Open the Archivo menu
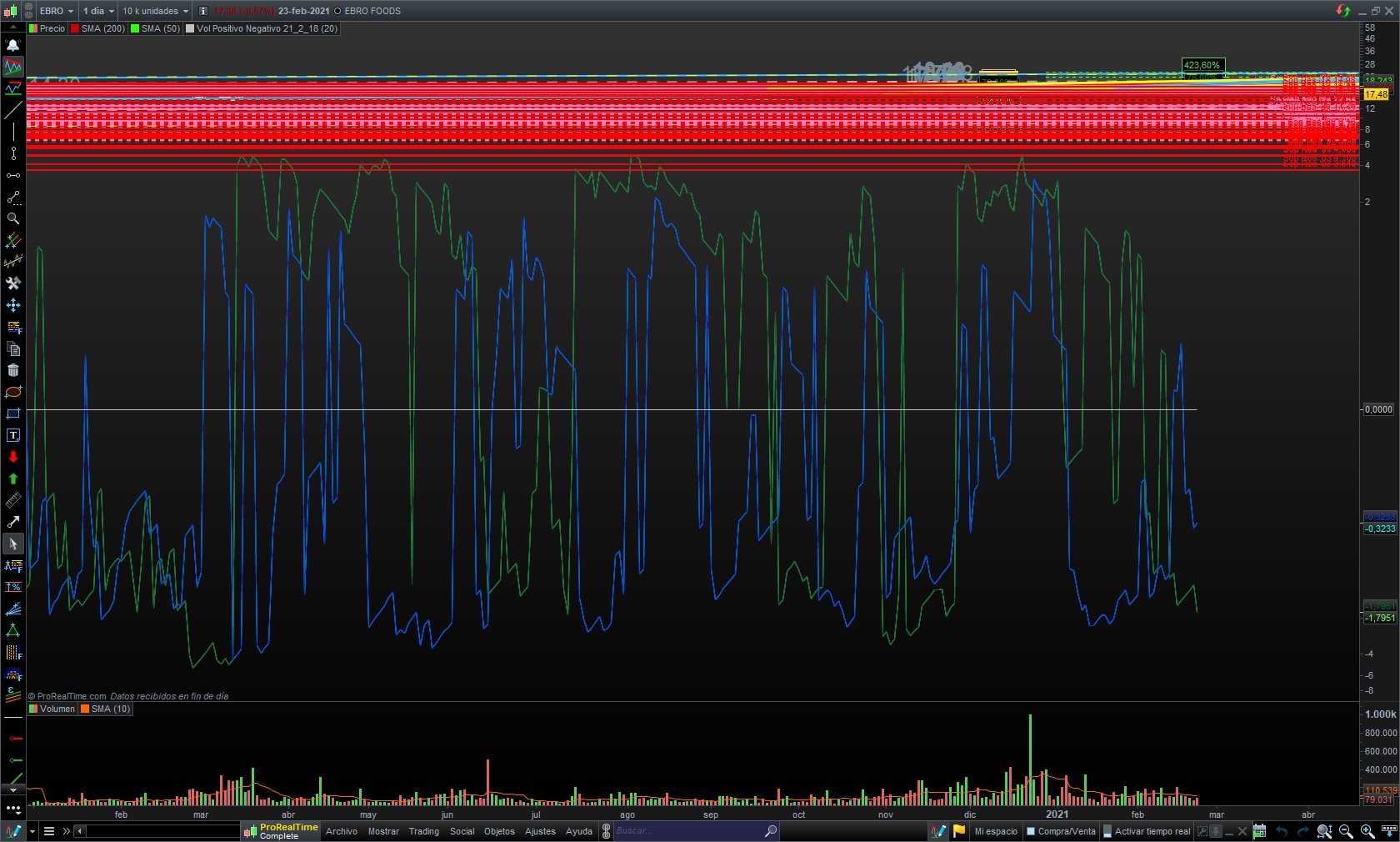The width and height of the screenshot is (1400, 842). 341,831
